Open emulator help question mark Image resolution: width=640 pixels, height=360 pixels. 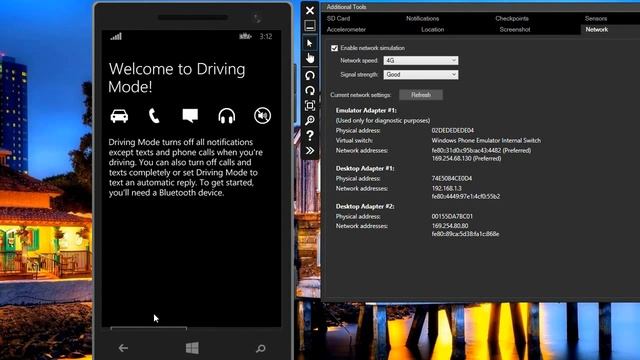pos(310,136)
